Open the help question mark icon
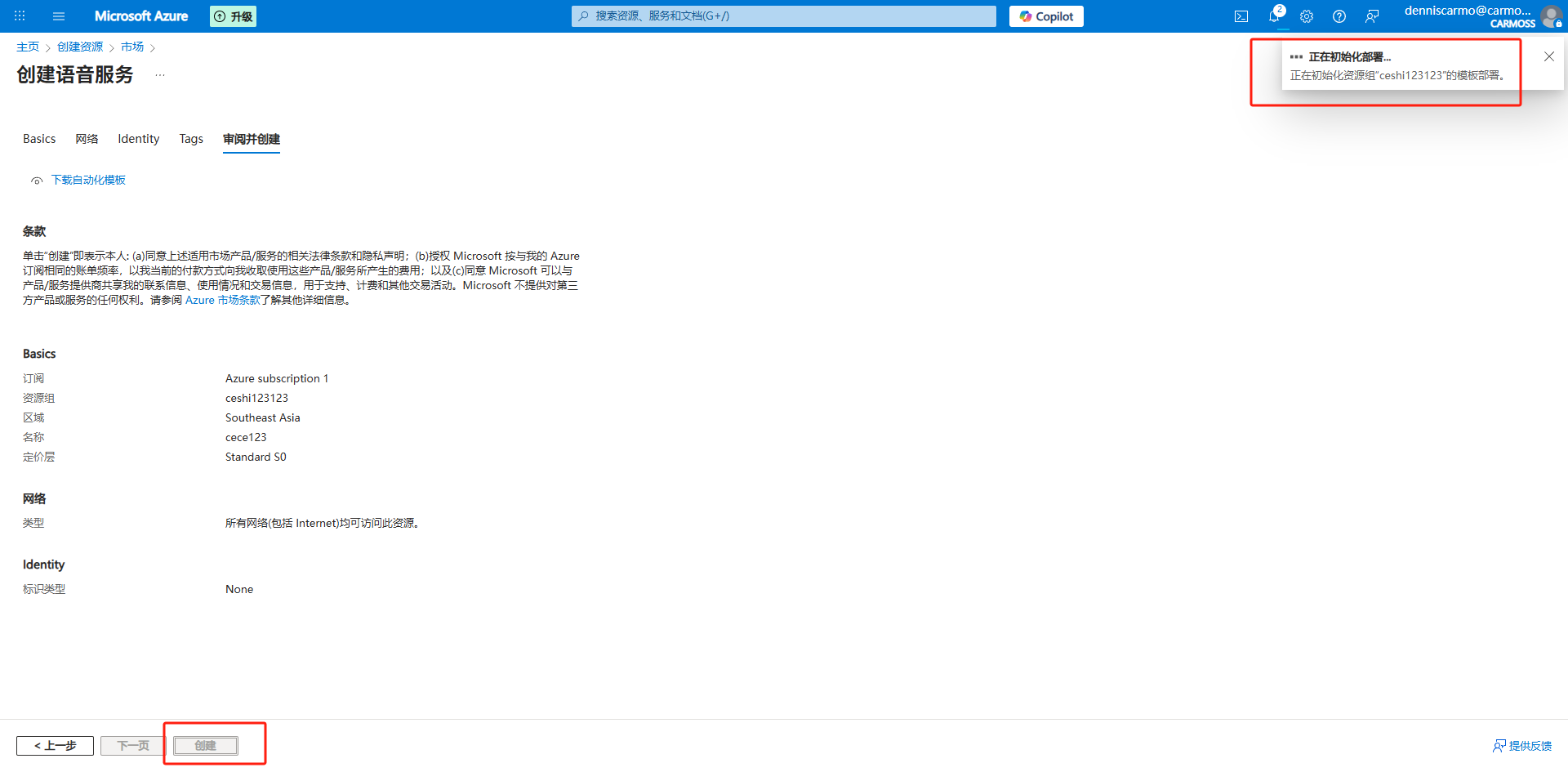The height and width of the screenshot is (772, 1568). (1339, 16)
